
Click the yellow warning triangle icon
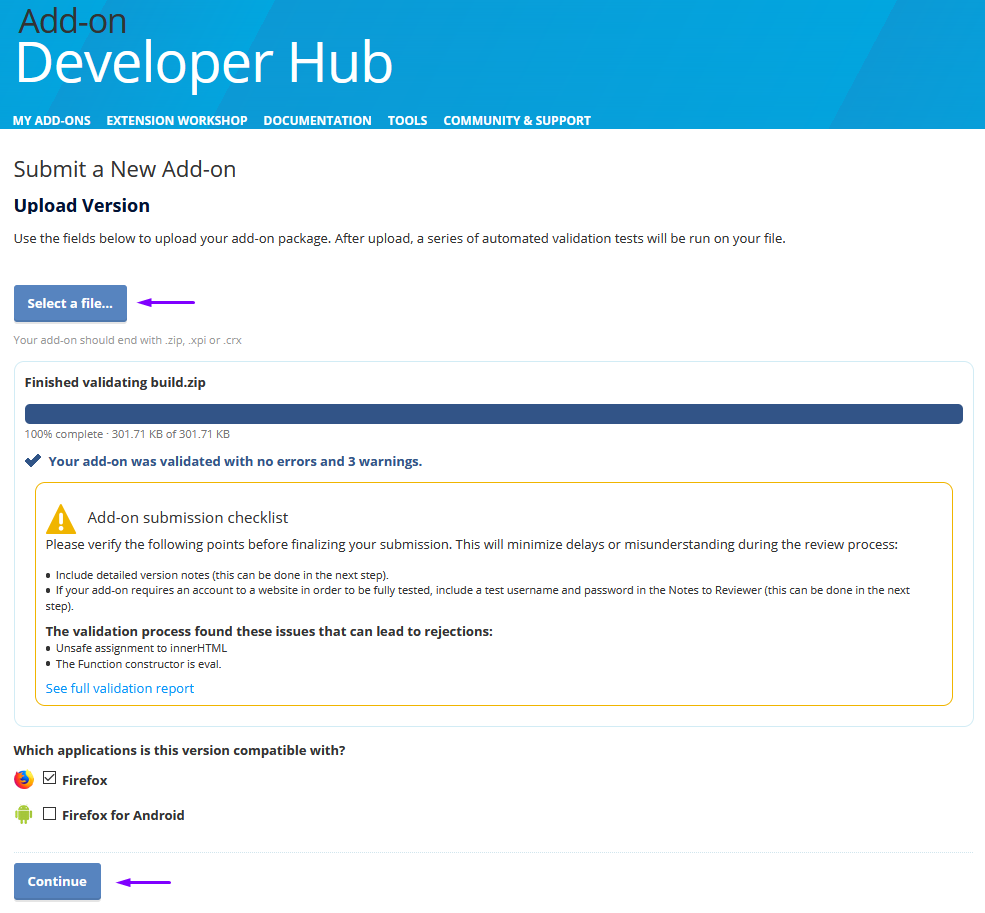point(61,519)
